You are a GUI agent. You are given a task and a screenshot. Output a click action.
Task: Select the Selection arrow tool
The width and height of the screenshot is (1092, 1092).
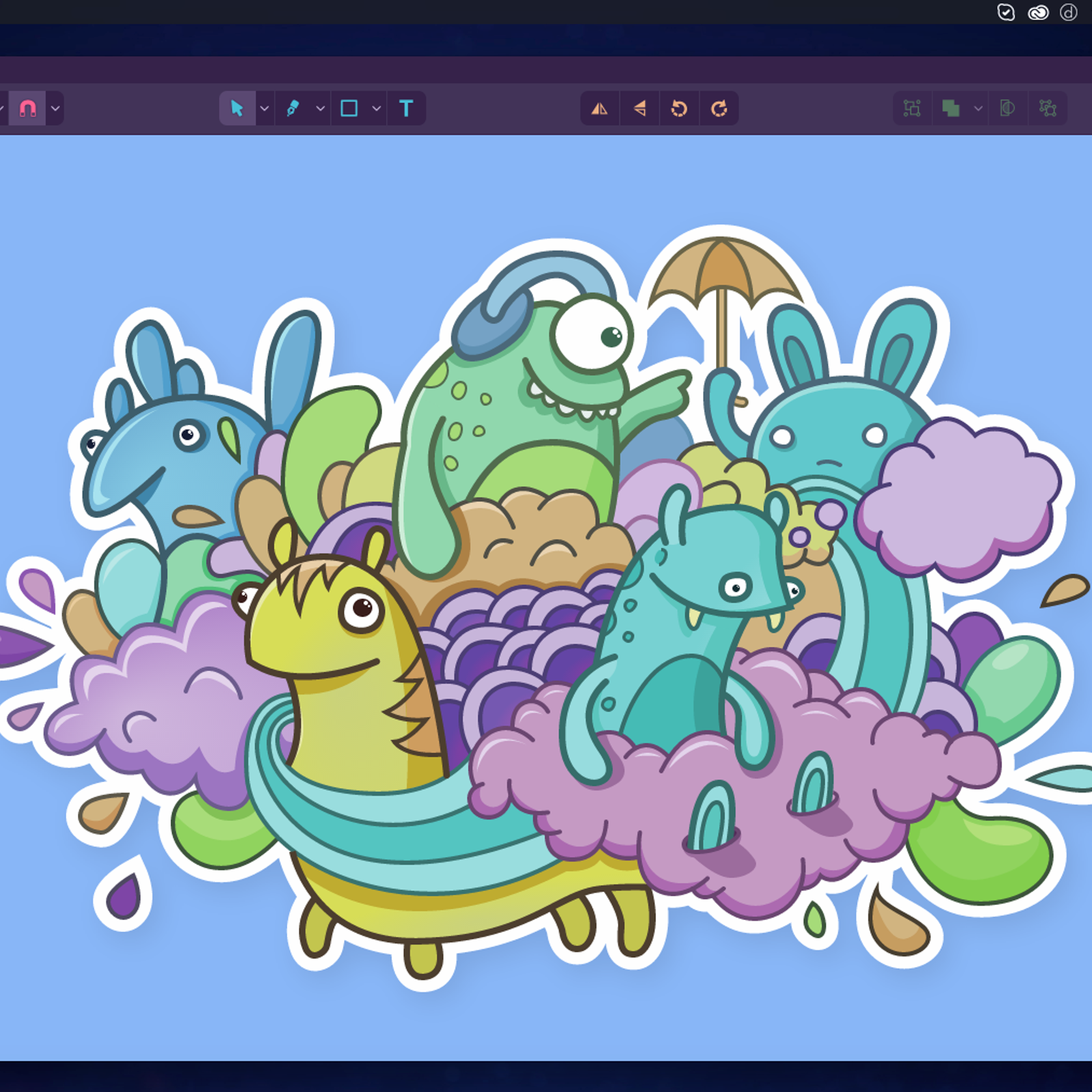click(235, 107)
